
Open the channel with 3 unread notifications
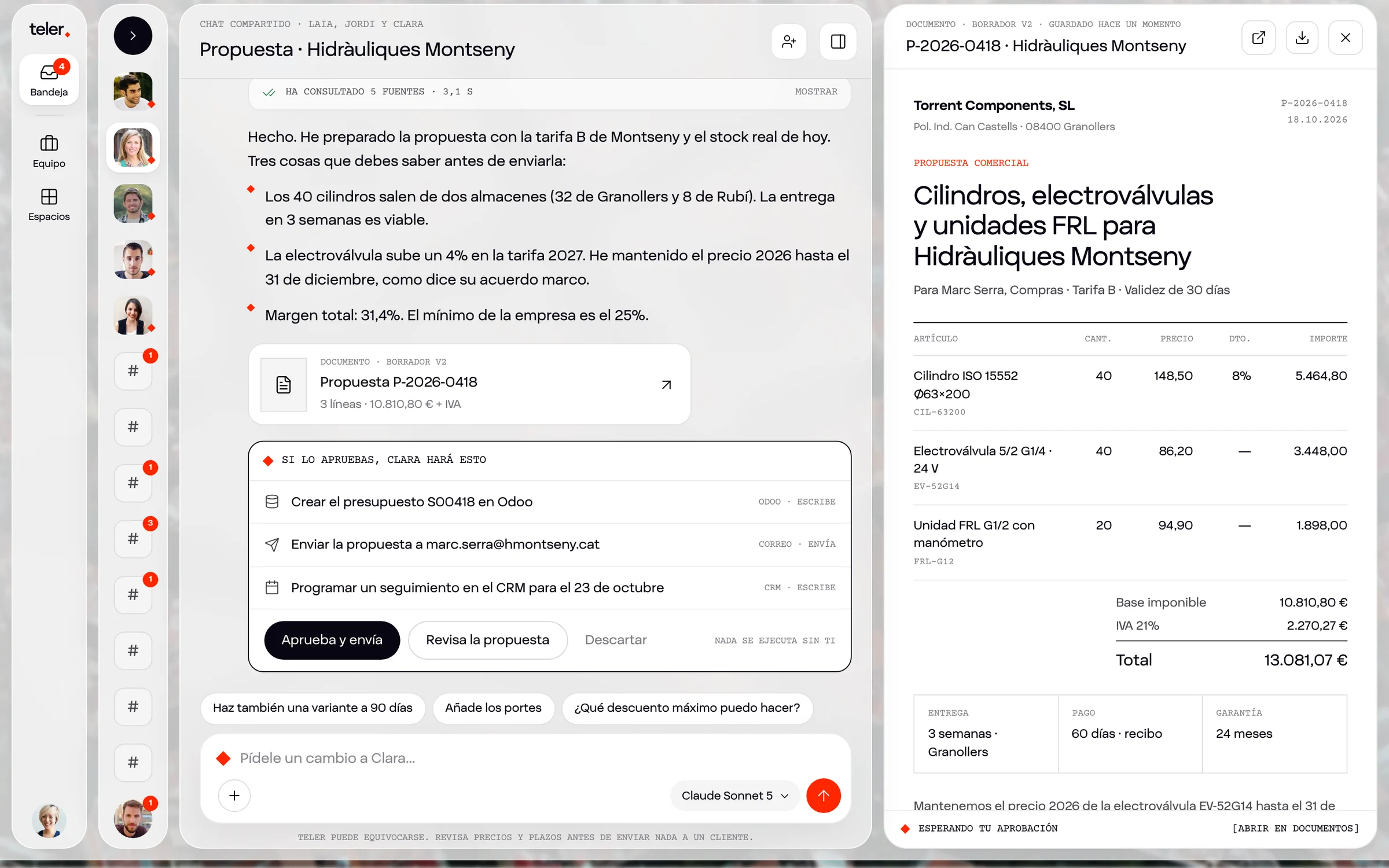133,539
